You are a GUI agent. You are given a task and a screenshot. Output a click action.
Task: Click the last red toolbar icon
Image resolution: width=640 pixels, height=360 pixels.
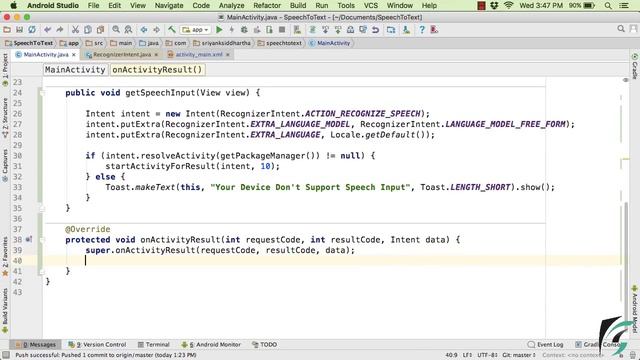[434, 30]
